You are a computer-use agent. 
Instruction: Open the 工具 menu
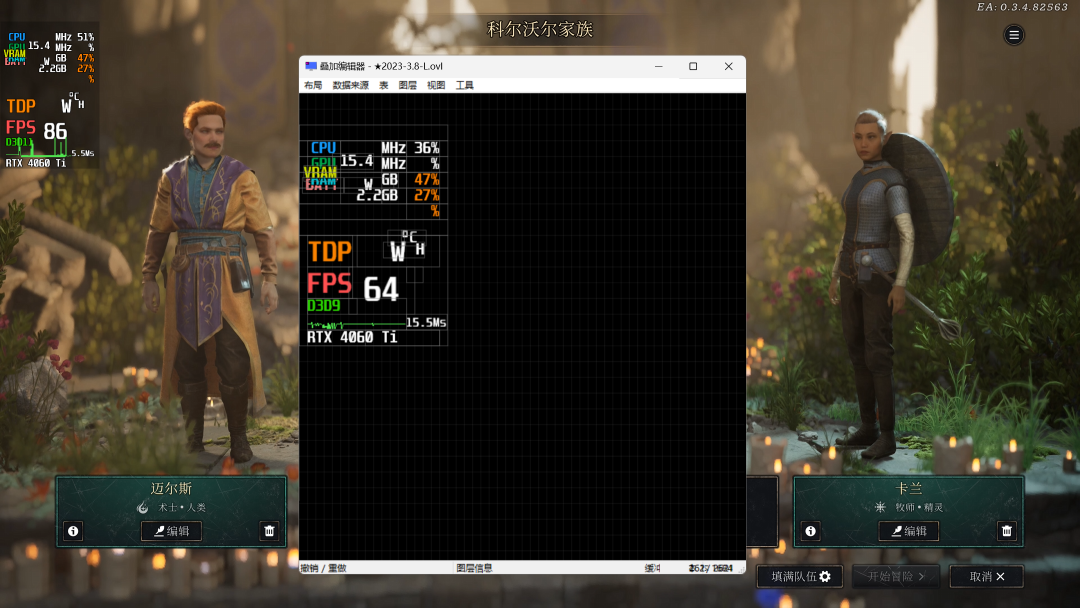coord(464,85)
